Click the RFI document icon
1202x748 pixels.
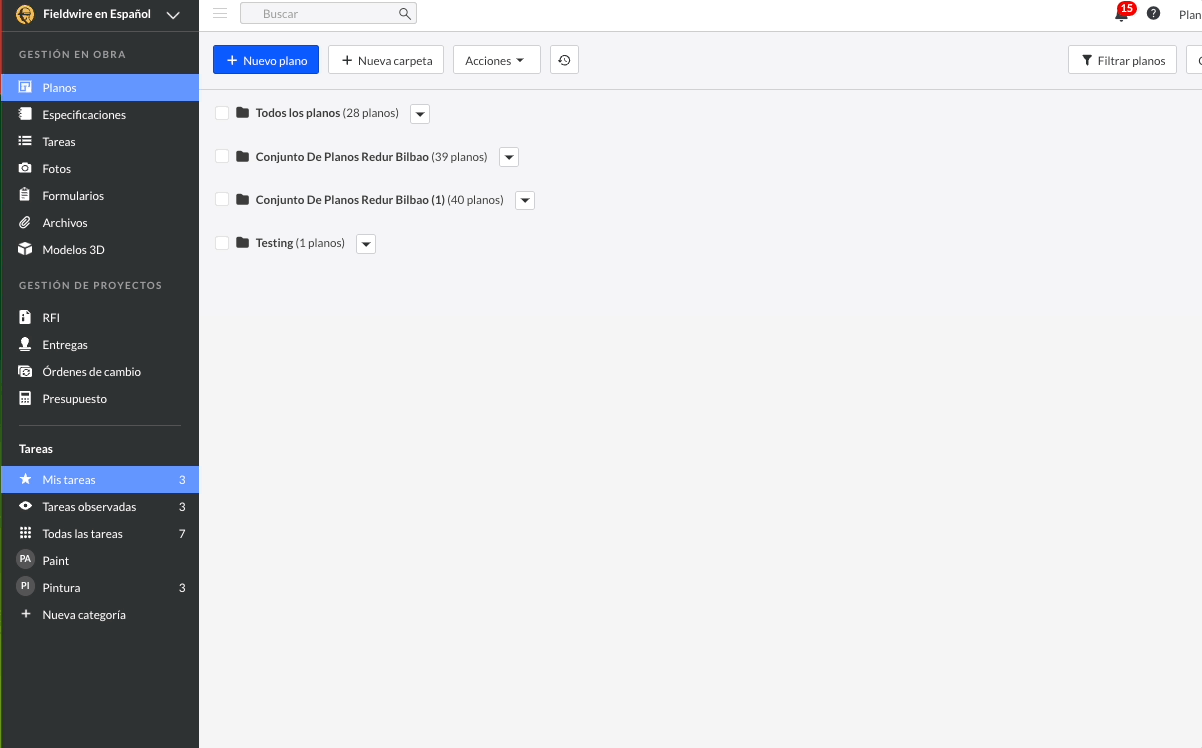point(25,317)
